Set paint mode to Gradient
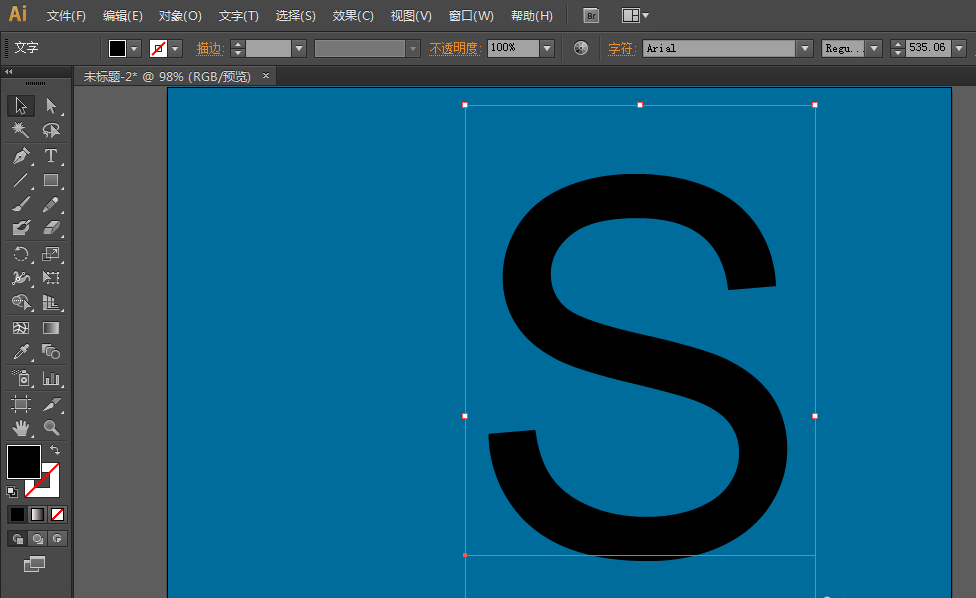Image resolution: width=976 pixels, height=598 pixels. pos(37,515)
